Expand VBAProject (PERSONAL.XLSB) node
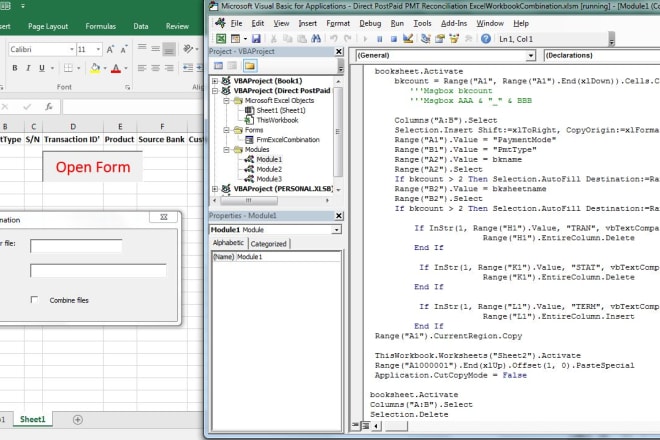660x440 pixels. pyautogui.click(x=215, y=189)
